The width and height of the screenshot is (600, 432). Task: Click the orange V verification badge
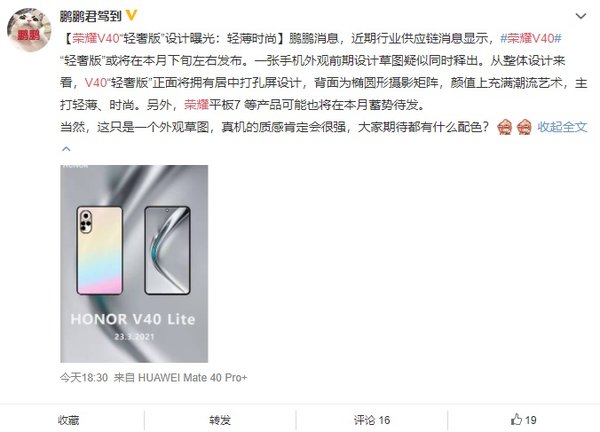(x=131, y=15)
